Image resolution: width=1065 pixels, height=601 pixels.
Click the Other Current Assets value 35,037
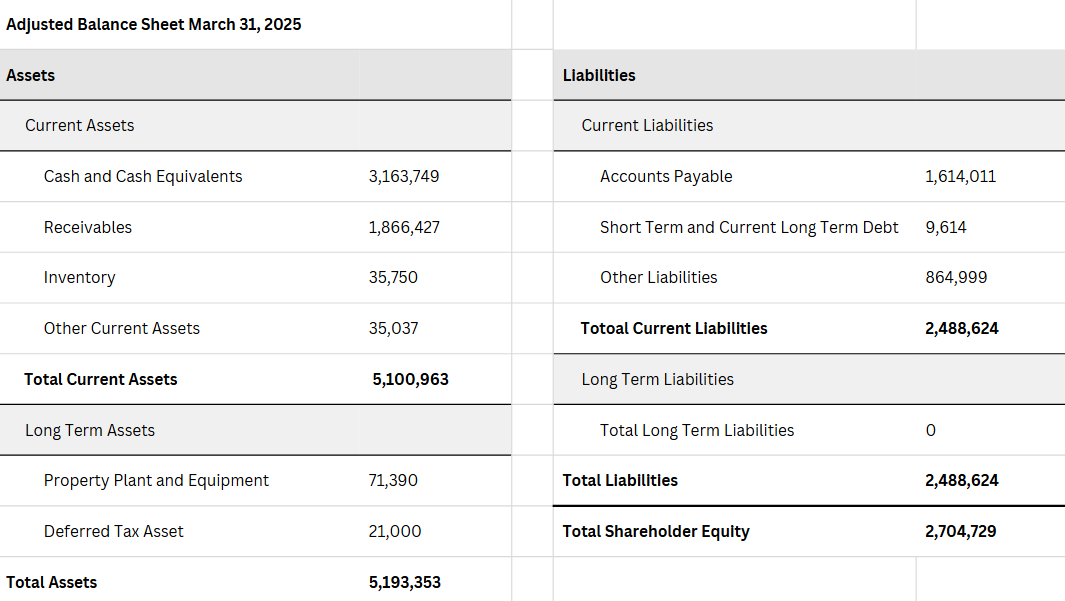coord(393,328)
